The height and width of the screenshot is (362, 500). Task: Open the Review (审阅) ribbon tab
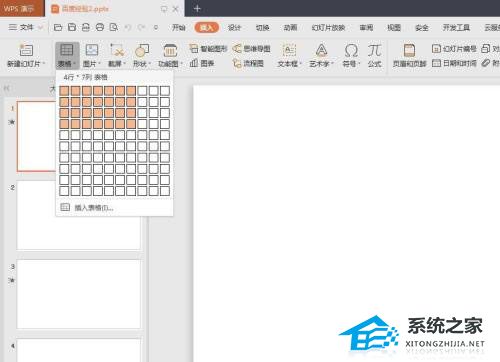[x=366, y=27]
